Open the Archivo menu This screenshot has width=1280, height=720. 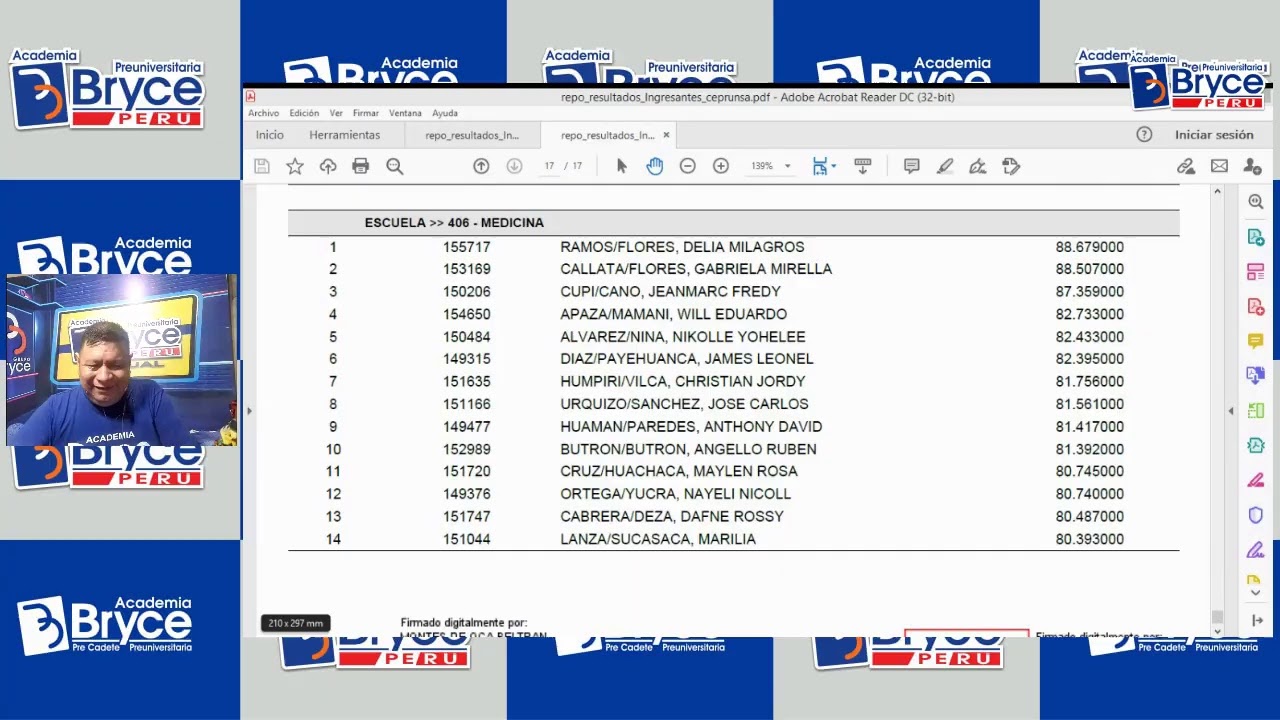tap(264, 113)
